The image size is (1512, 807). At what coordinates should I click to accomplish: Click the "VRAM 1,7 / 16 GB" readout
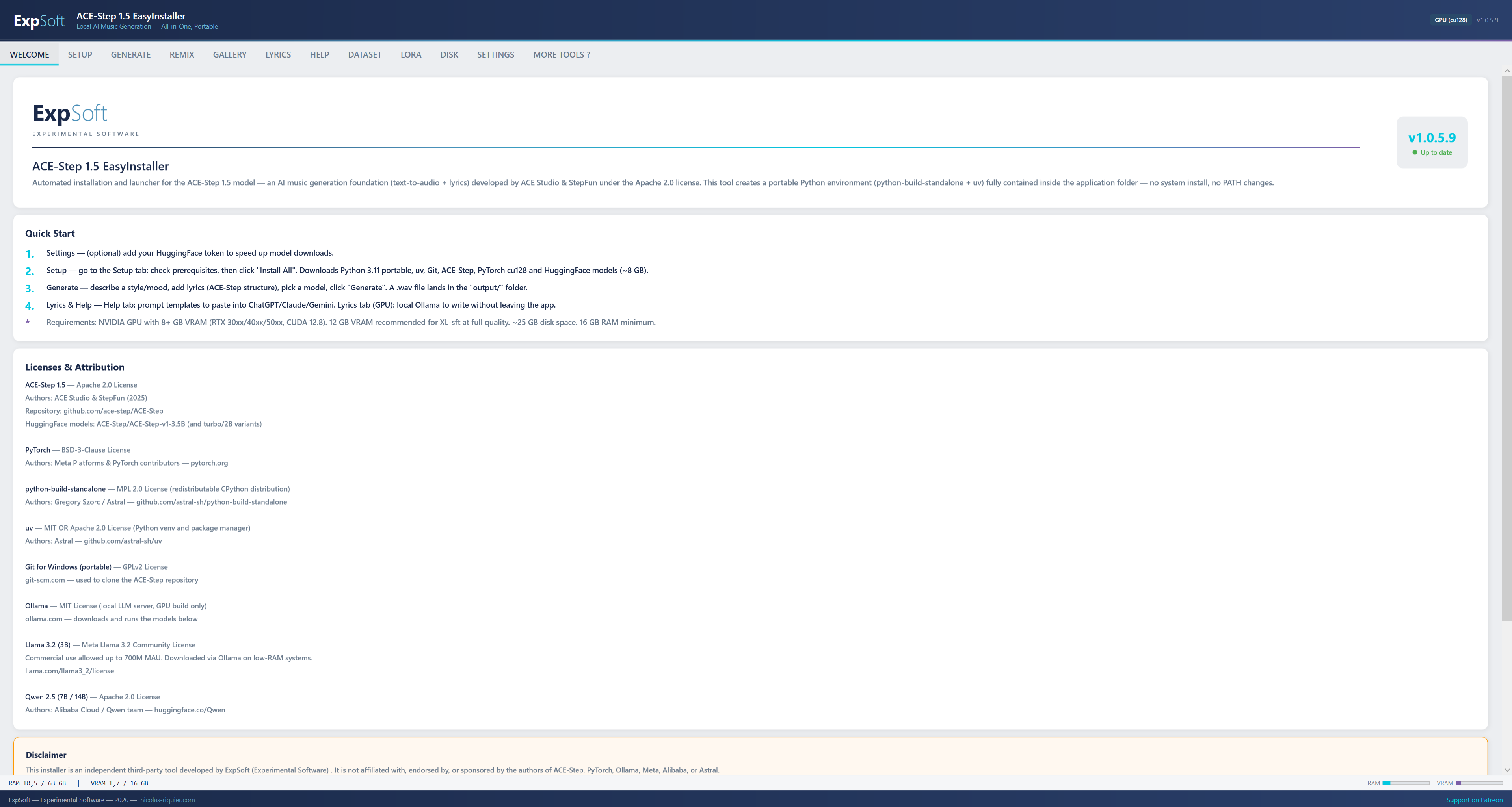(x=119, y=783)
